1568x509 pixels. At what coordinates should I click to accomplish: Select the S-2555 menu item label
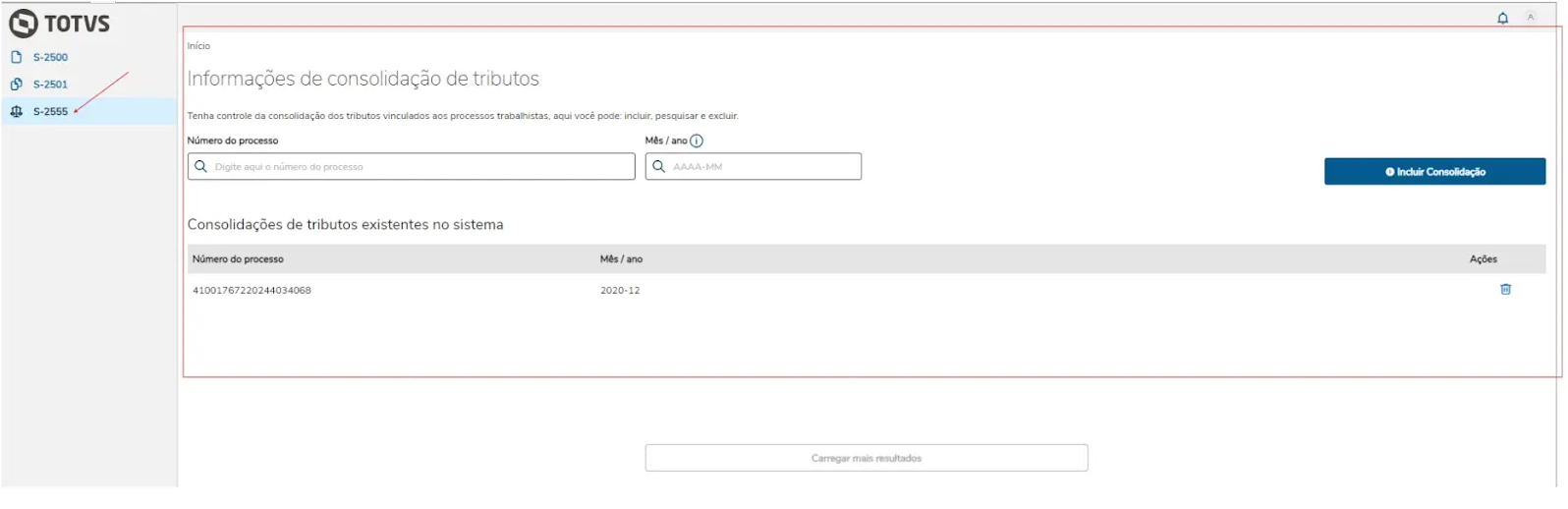[50, 112]
